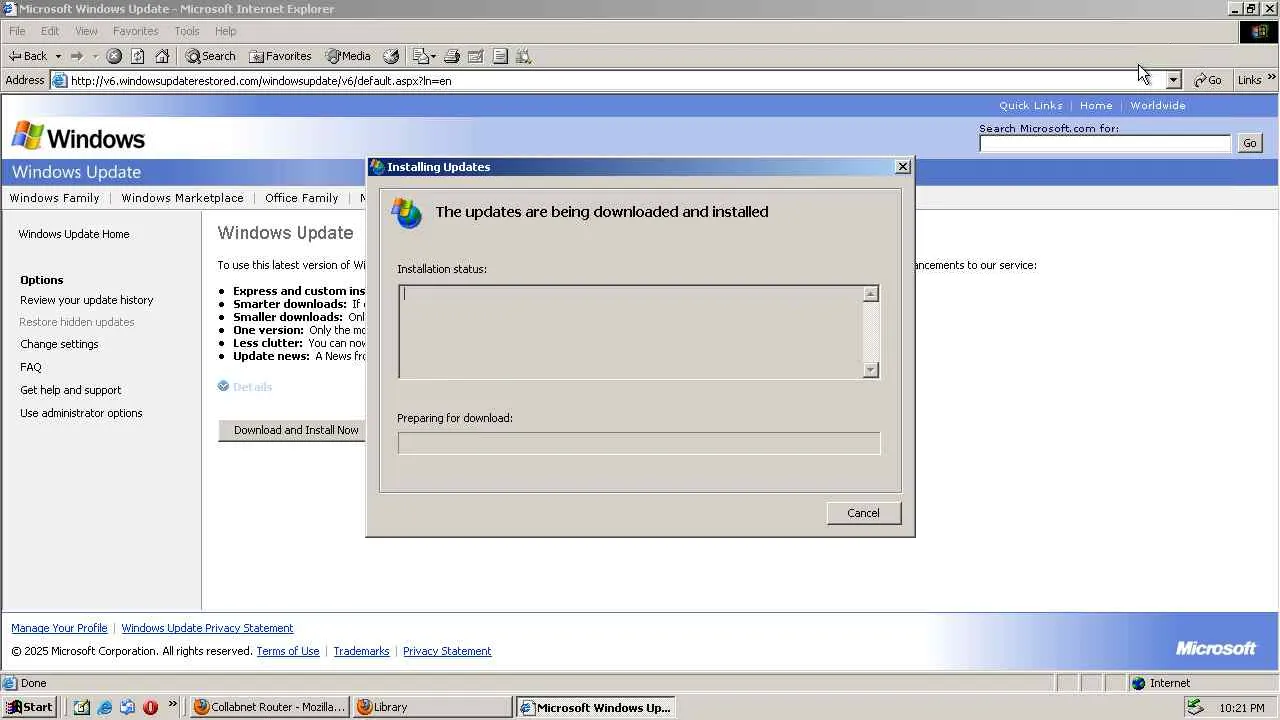Click the Search Microsoft.com input field
This screenshot has height=720, width=1280.
(x=1105, y=143)
